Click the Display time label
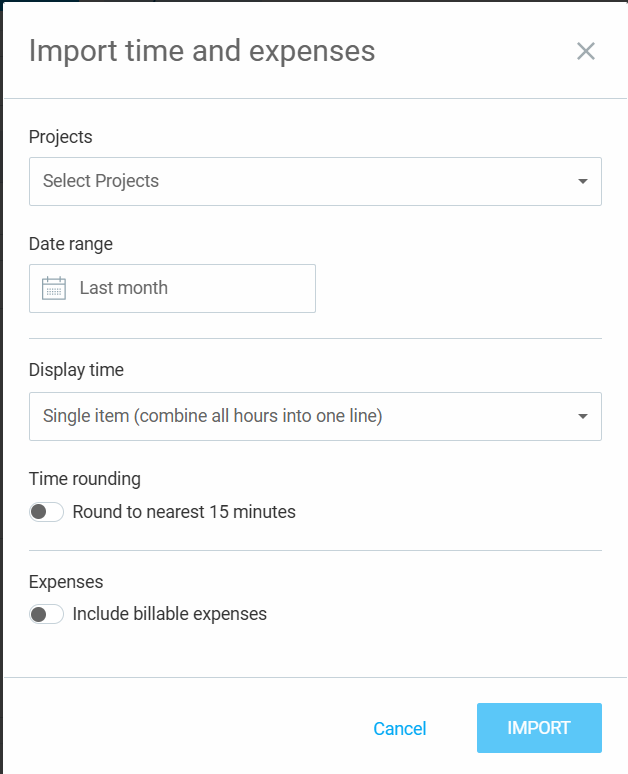 pyautogui.click(x=77, y=370)
